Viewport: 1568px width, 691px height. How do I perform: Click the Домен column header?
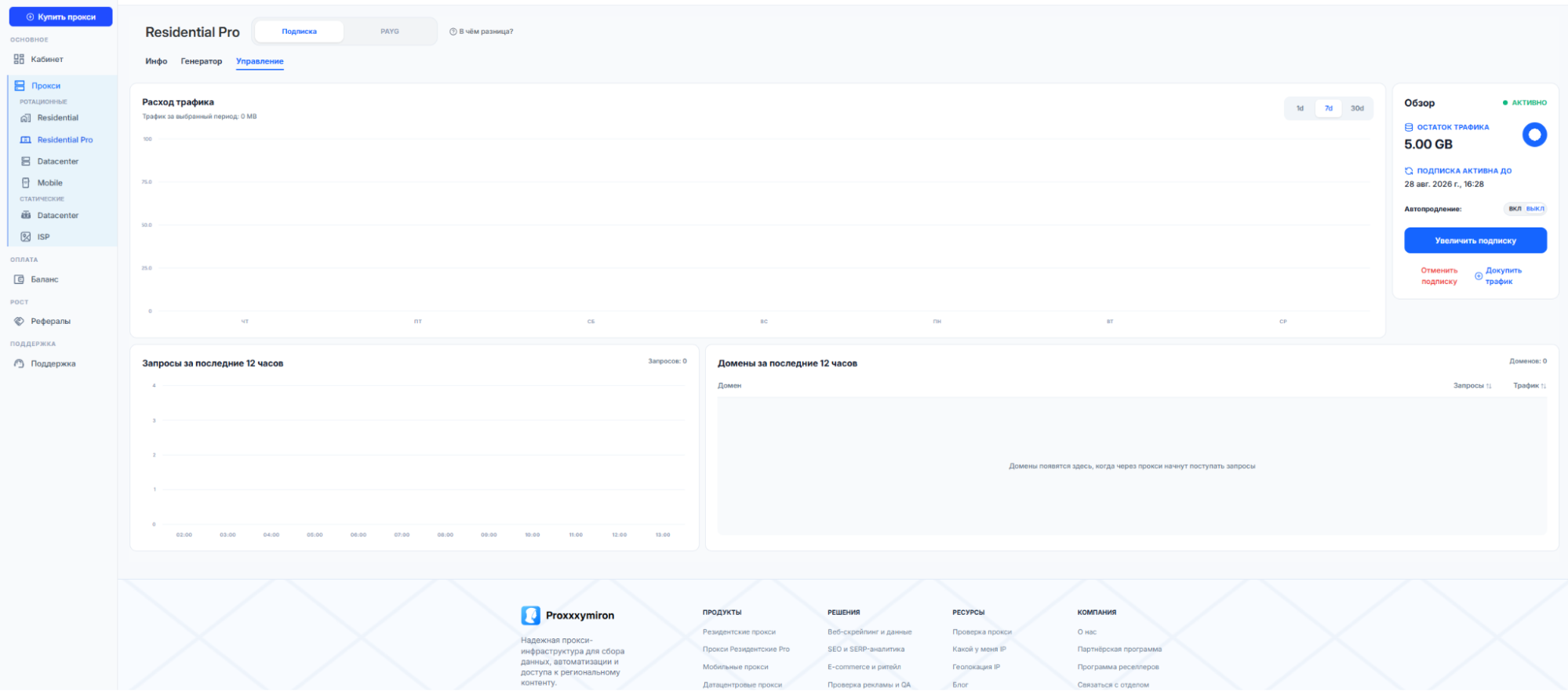click(x=729, y=386)
